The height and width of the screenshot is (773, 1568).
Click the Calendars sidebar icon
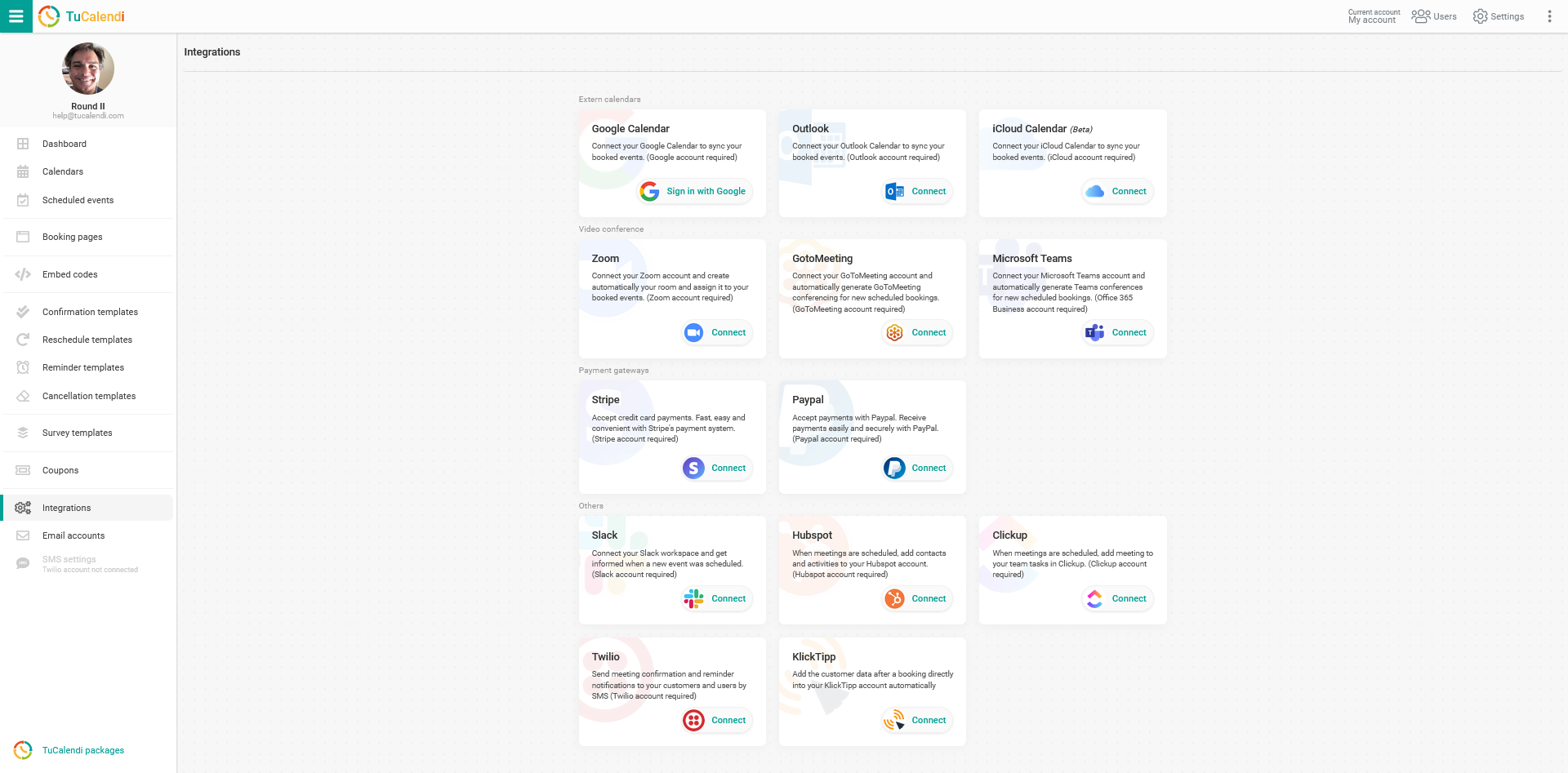[23, 171]
